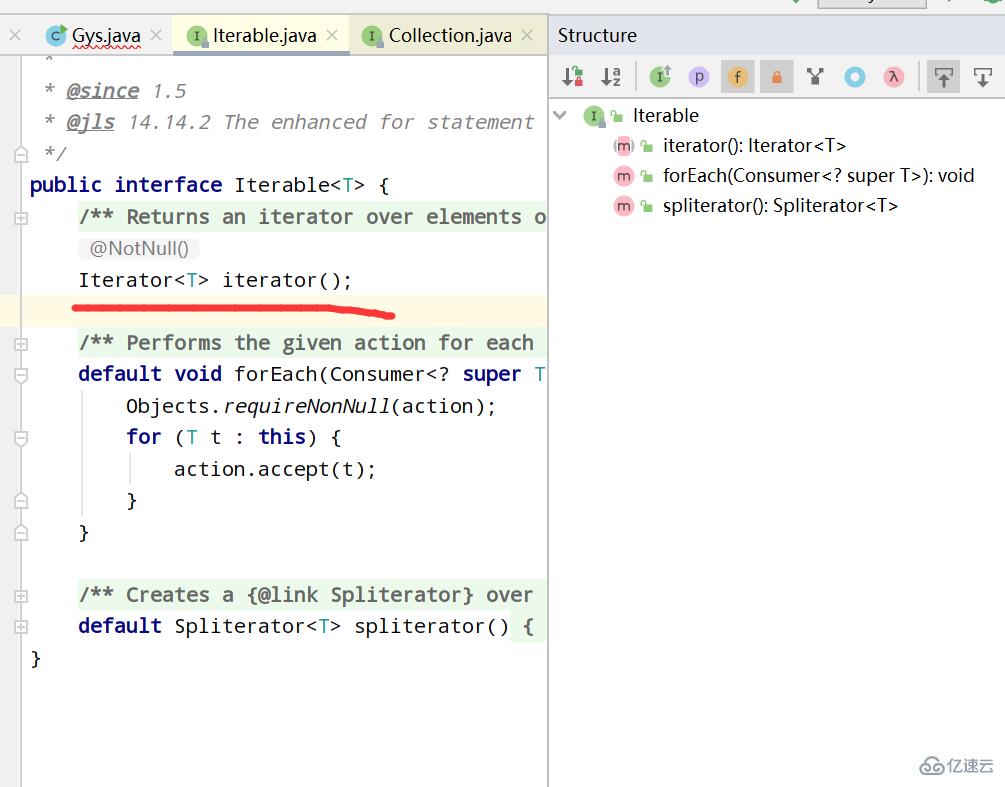Click the Autoscroll from Source icon
The image size is (1005, 787).
pyautogui.click(x=983, y=77)
